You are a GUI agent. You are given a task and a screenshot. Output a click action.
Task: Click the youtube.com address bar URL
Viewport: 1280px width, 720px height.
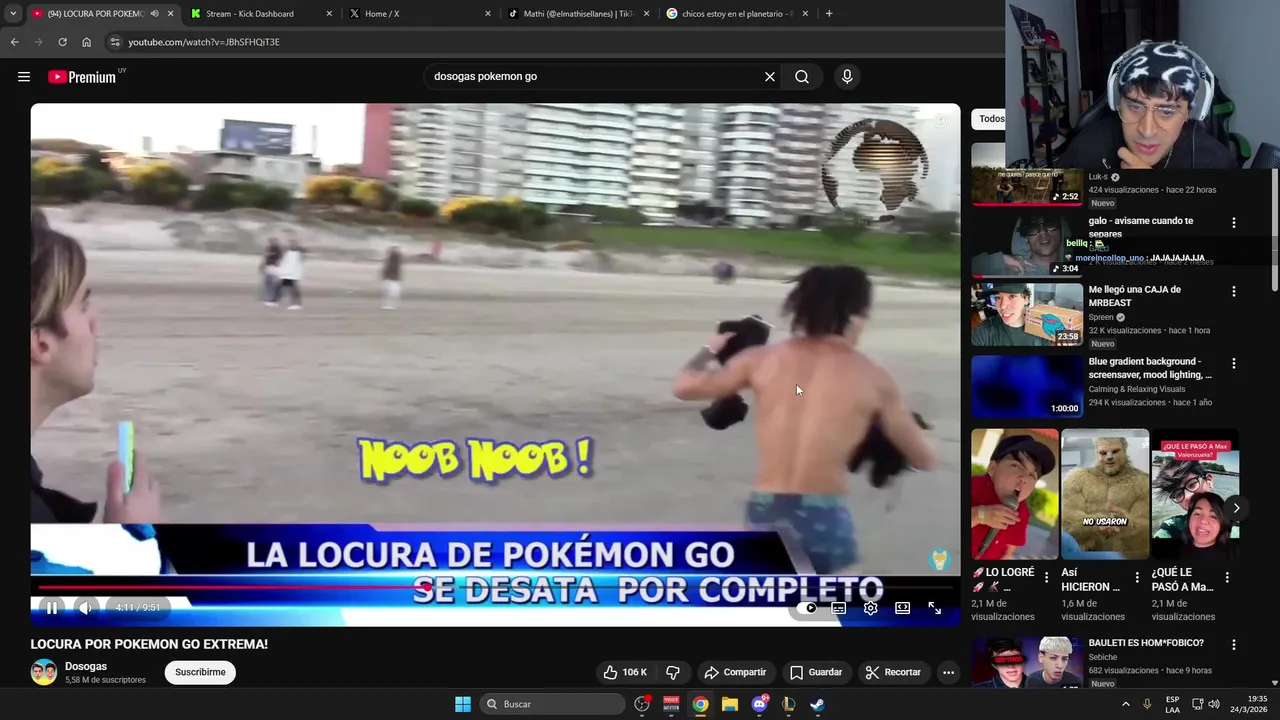coord(204,42)
